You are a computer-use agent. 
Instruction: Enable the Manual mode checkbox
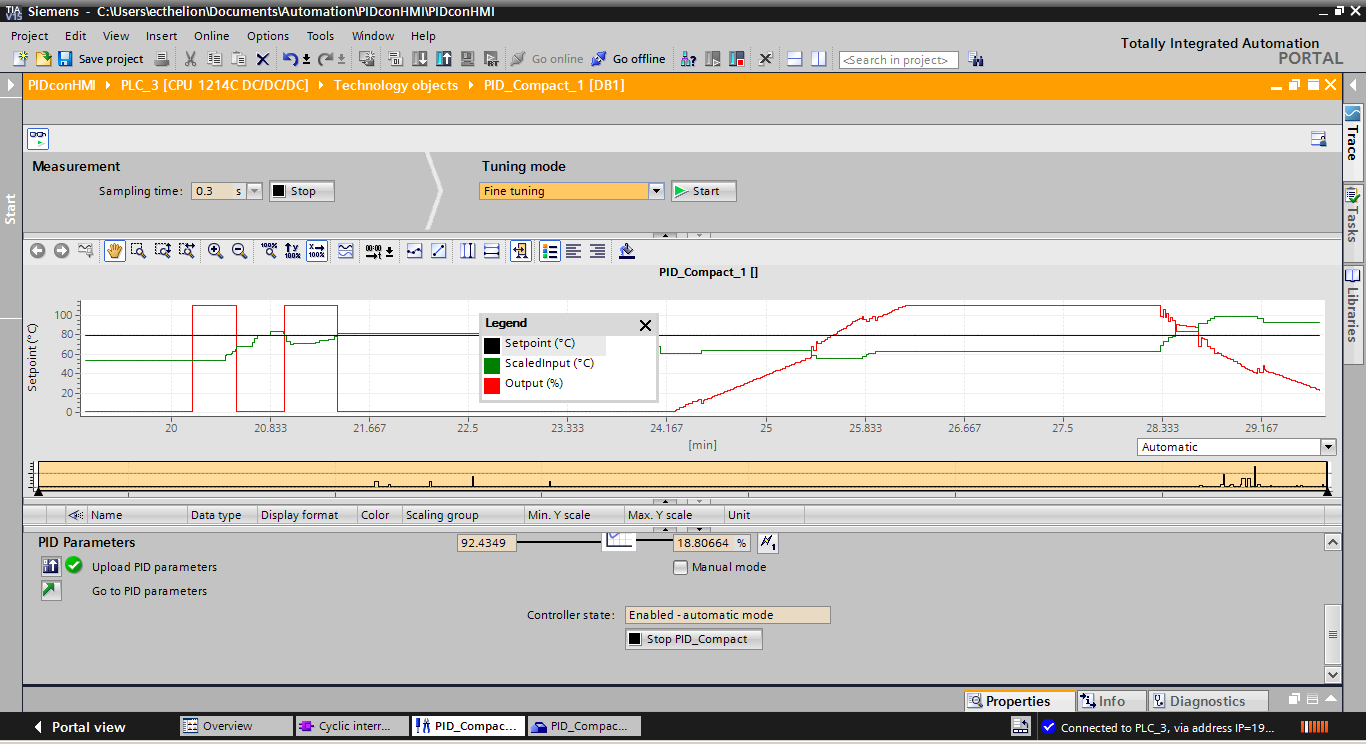tap(681, 567)
